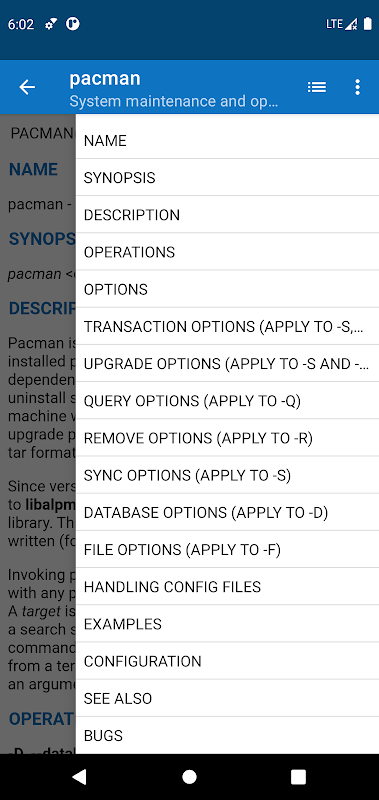Select DATABASE OPTIONS (APPLY TO -D)

coord(228,513)
